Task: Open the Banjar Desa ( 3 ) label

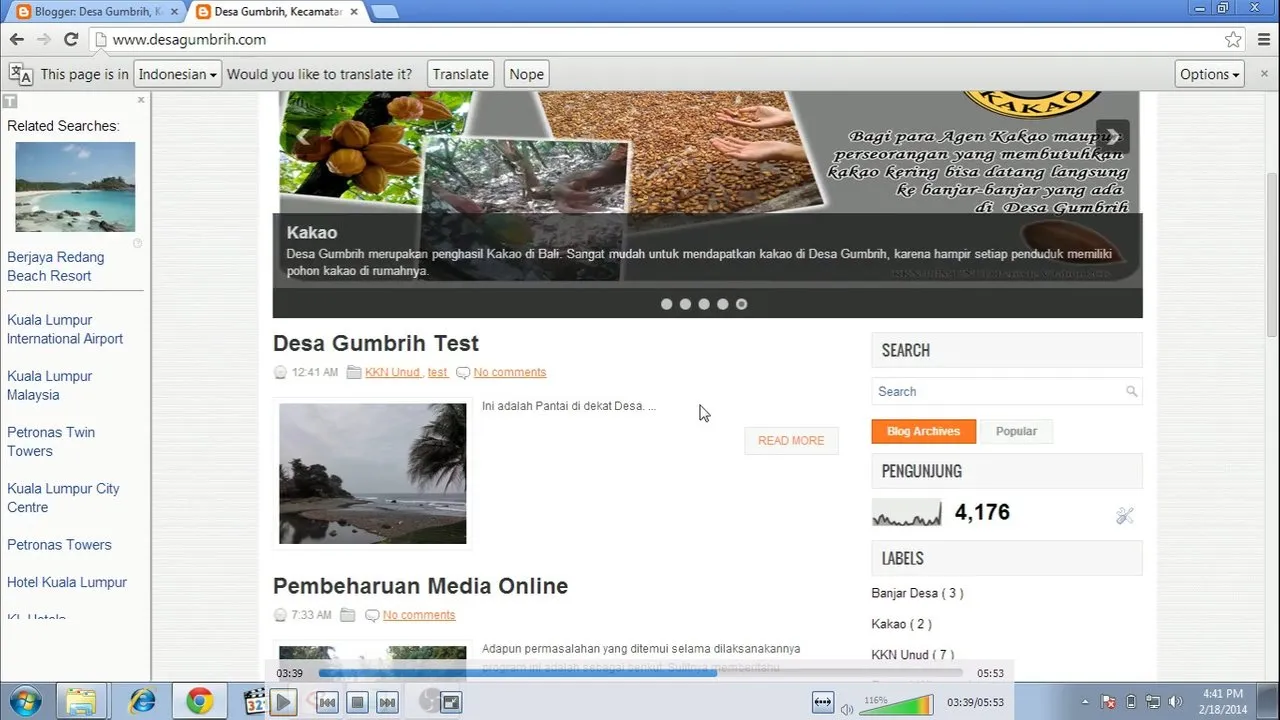Action: (x=917, y=593)
